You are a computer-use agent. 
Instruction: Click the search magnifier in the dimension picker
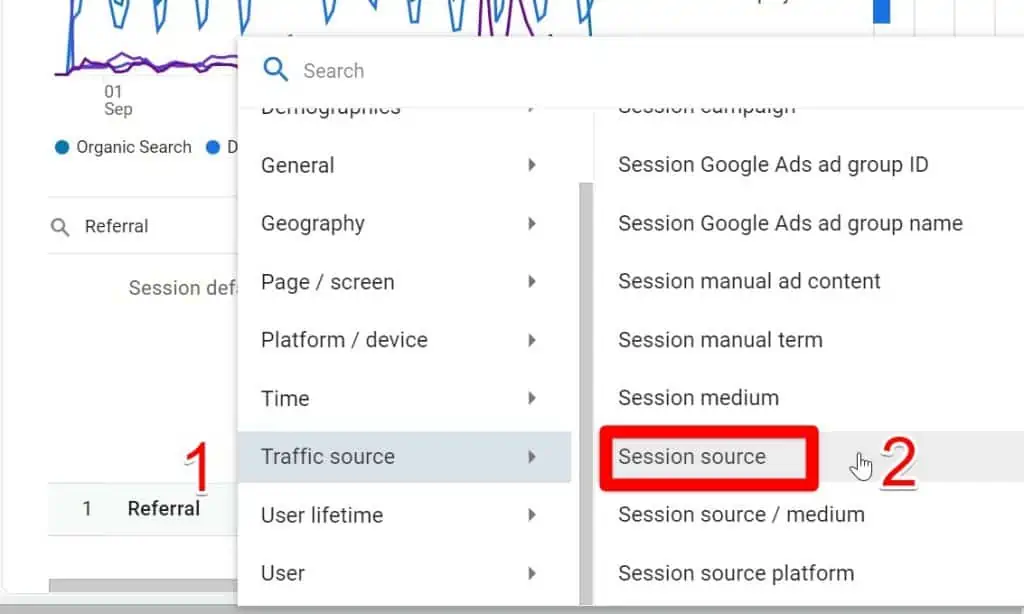coord(275,70)
